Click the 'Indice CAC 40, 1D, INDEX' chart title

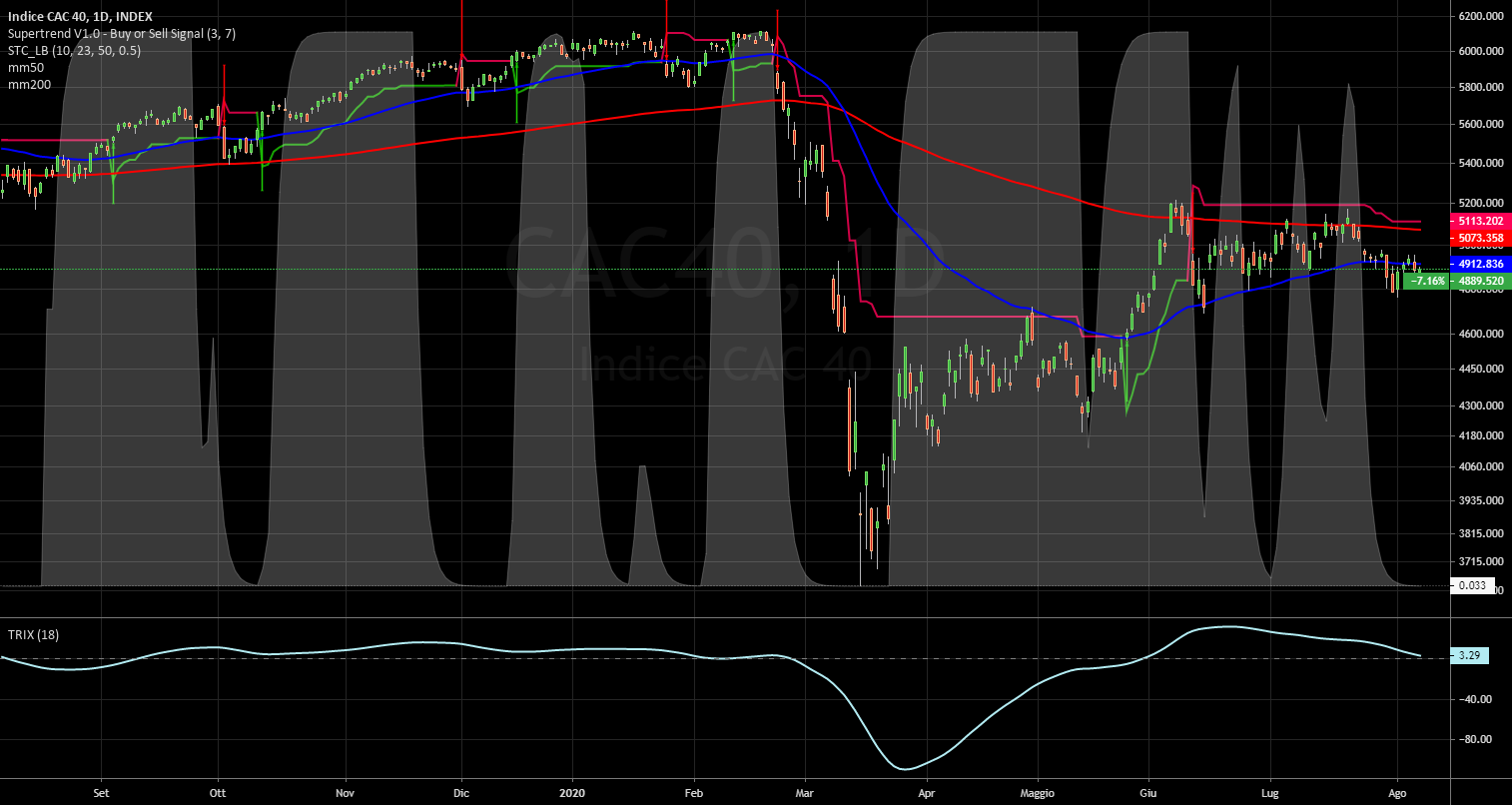tap(80, 17)
